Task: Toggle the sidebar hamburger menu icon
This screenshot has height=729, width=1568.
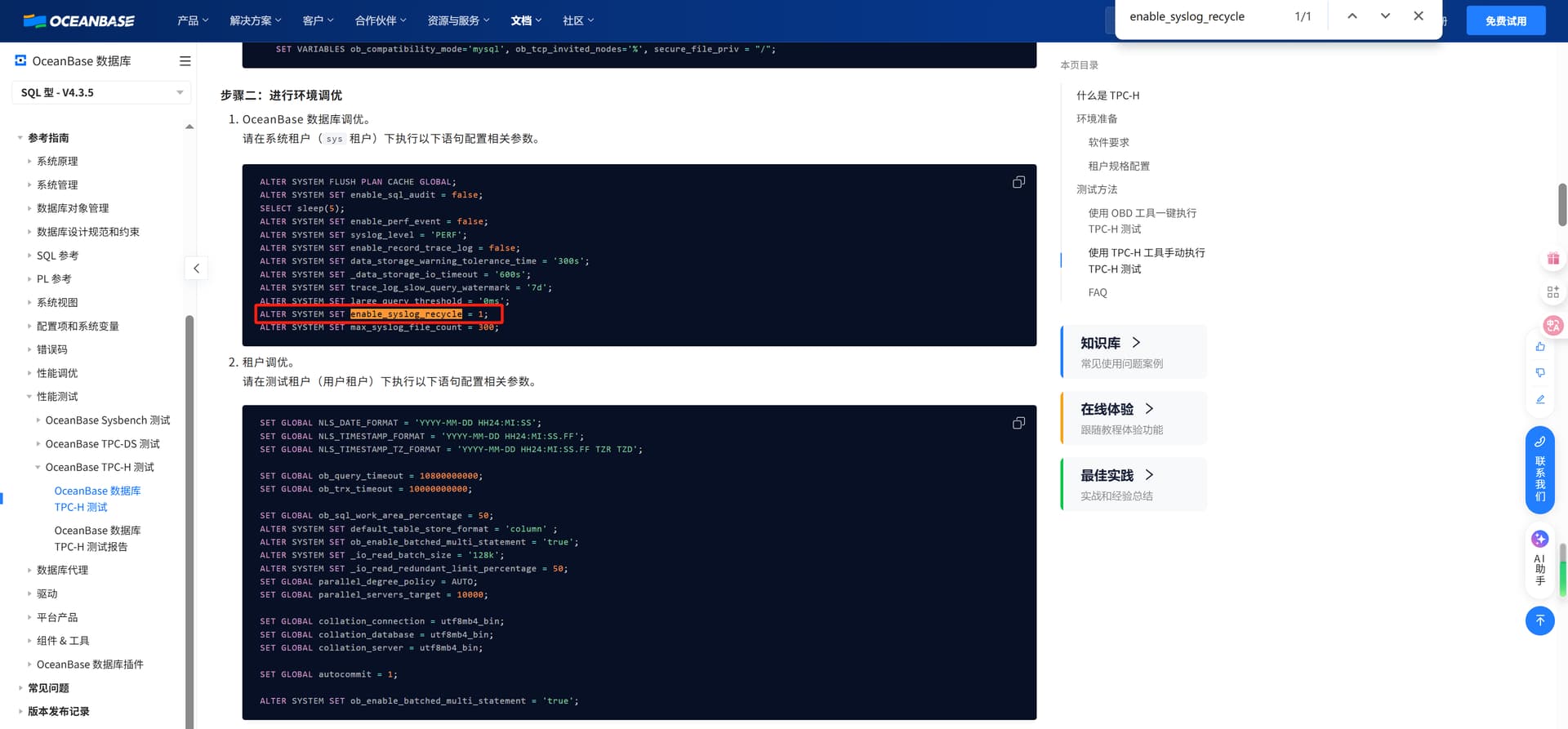Action: [x=185, y=61]
